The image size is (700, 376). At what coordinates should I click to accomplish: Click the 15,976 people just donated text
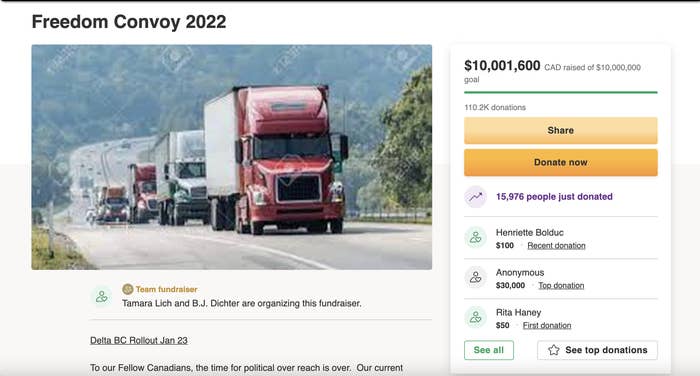pos(554,196)
